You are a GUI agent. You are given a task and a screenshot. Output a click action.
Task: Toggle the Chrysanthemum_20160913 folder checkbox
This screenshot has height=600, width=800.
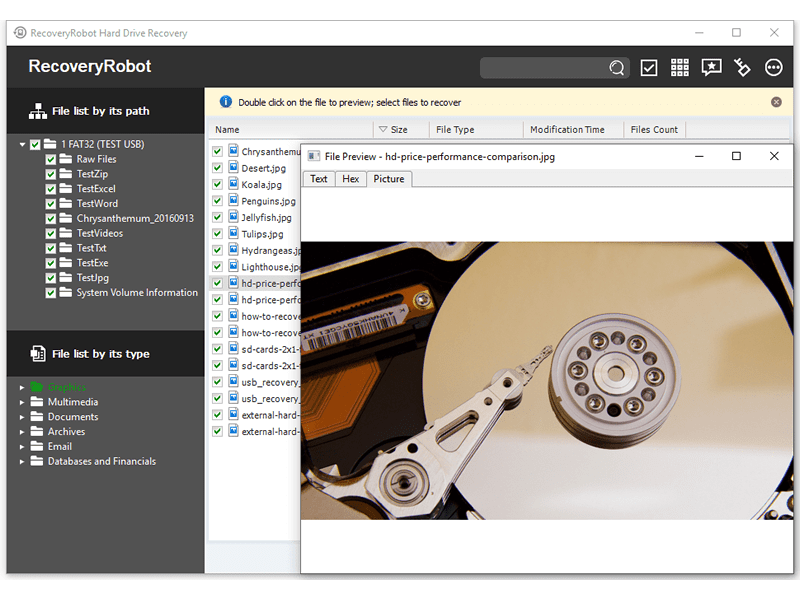51,218
